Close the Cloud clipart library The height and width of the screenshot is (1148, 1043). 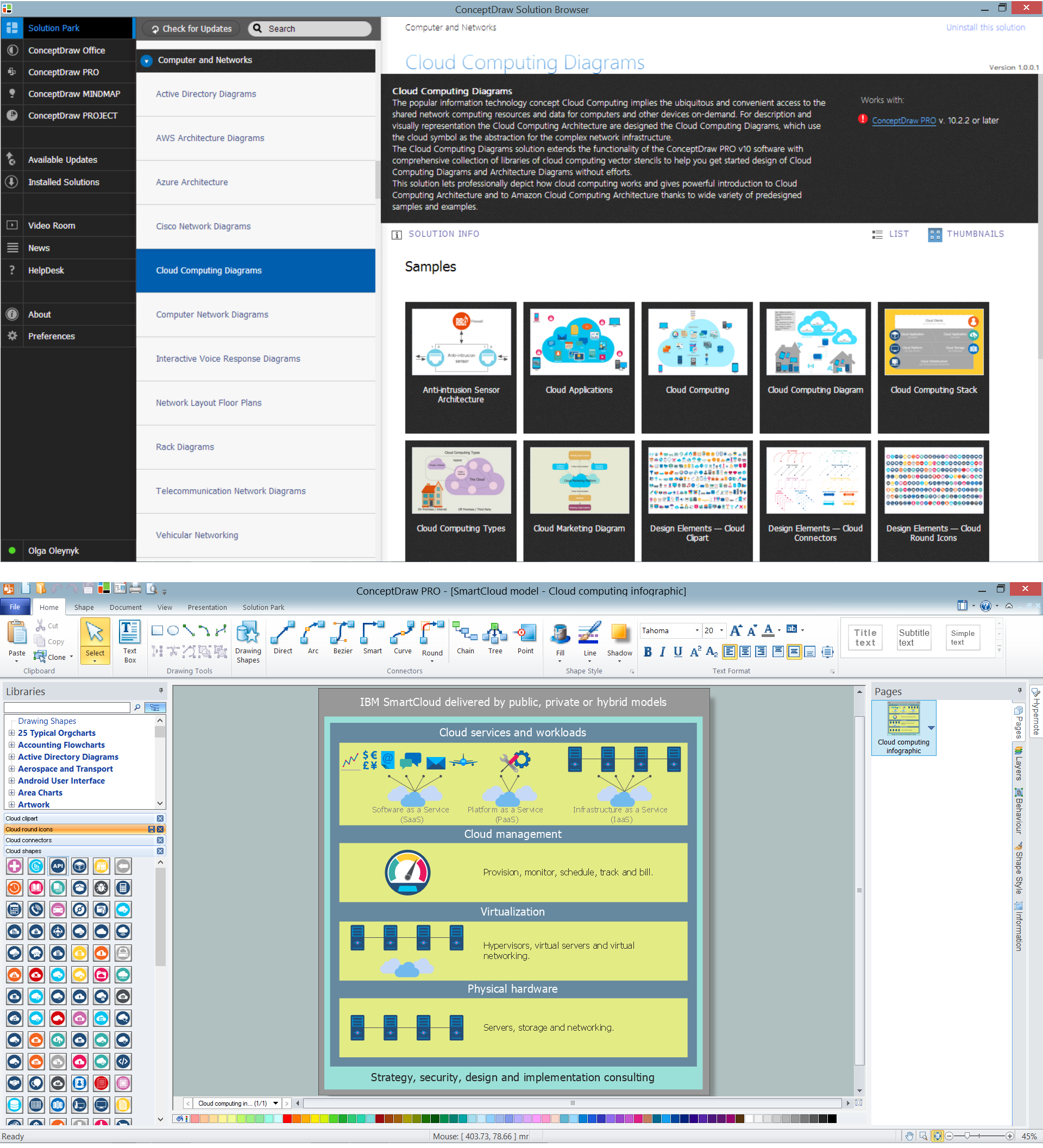(160, 818)
